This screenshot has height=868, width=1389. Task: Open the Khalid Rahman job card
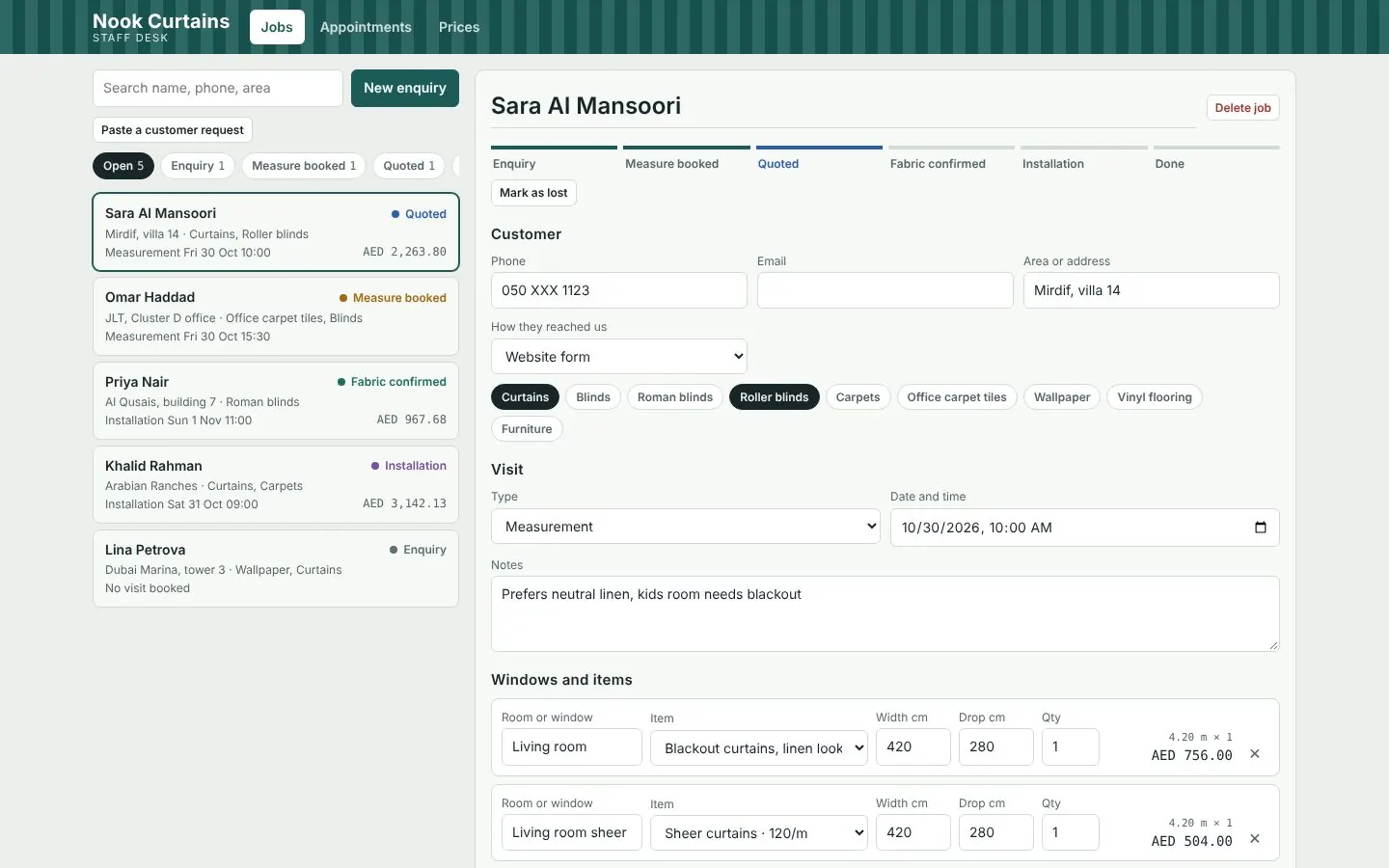(x=276, y=484)
